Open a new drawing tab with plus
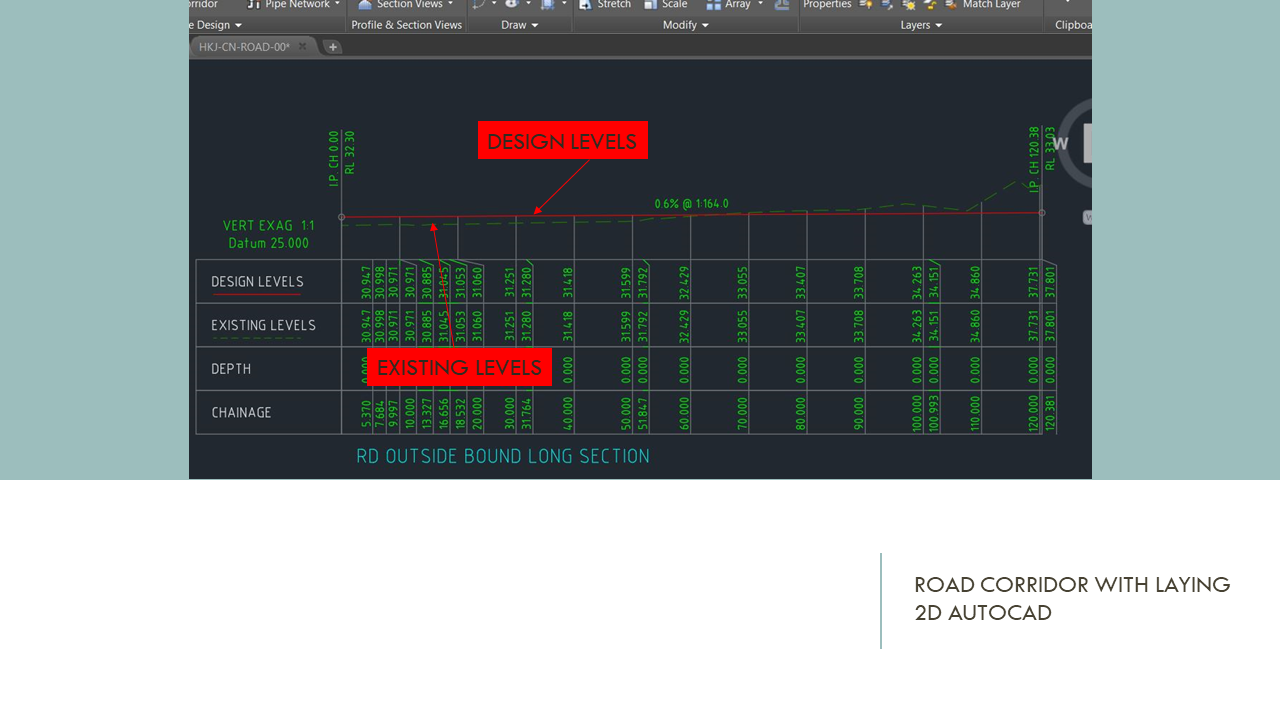This screenshot has height=720, width=1280. click(x=333, y=47)
